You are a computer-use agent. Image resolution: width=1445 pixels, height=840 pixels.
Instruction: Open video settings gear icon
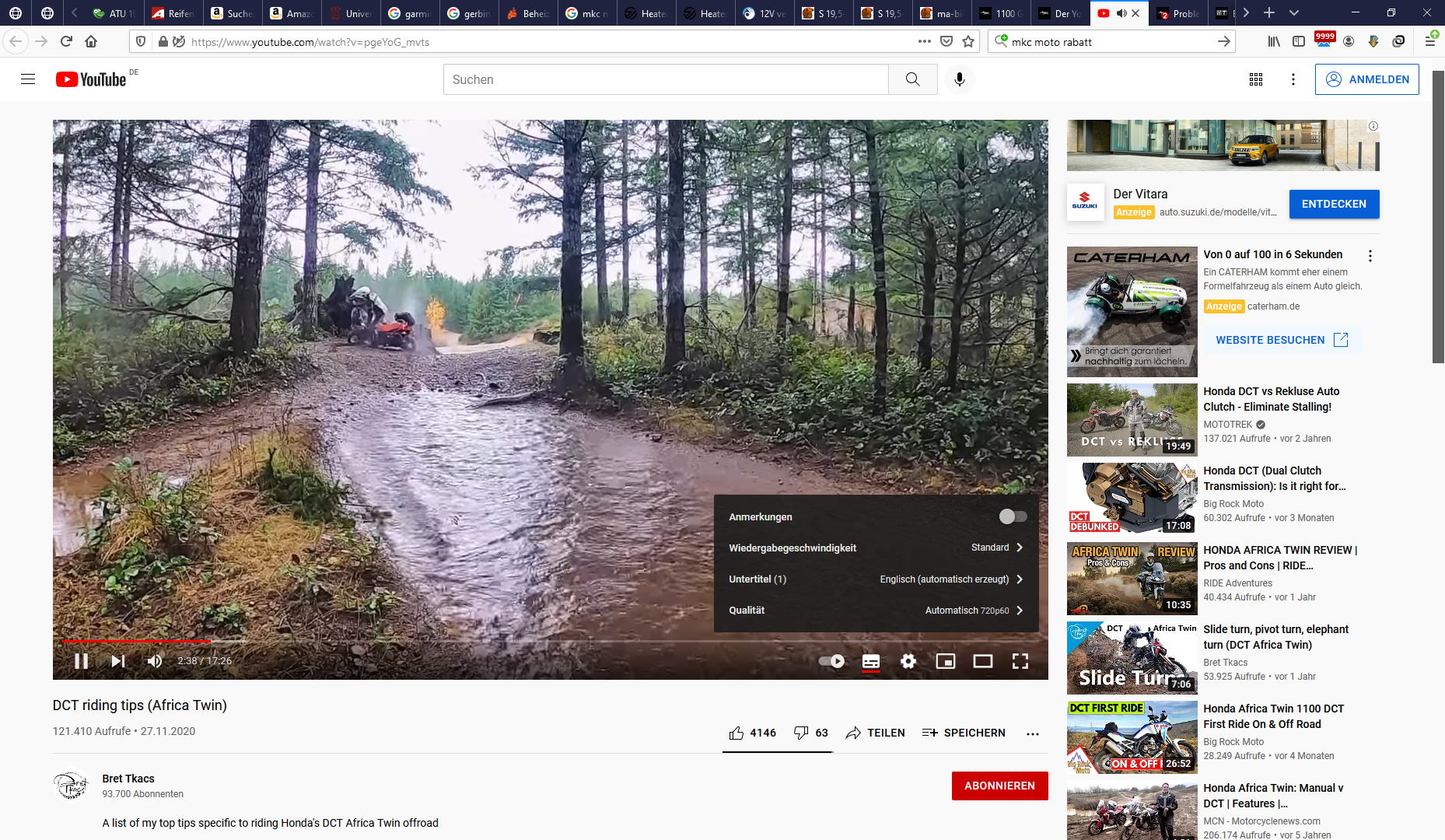[908, 661]
